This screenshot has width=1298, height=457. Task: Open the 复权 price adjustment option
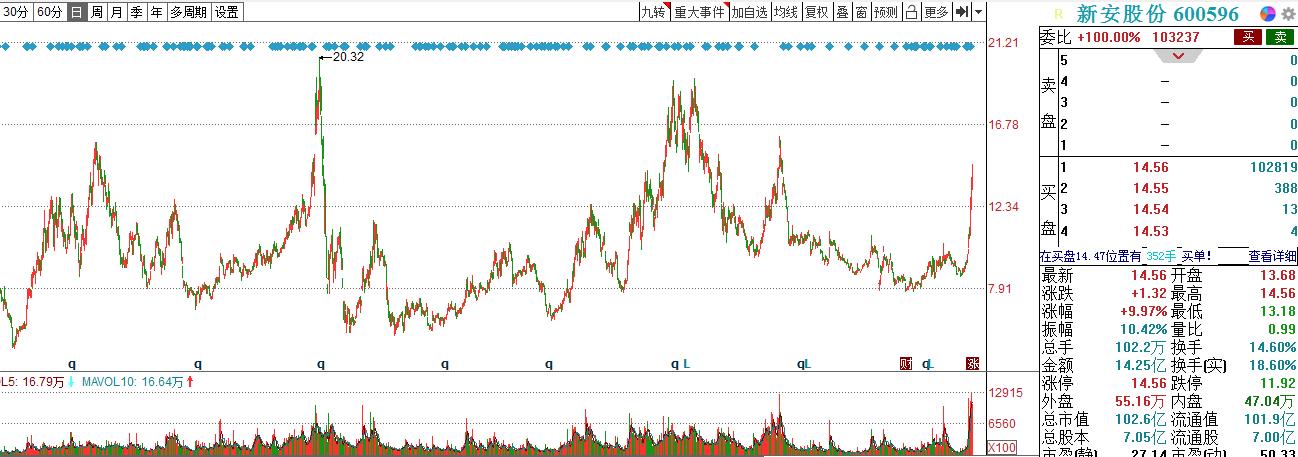pyautogui.click(x=817, y=12)
